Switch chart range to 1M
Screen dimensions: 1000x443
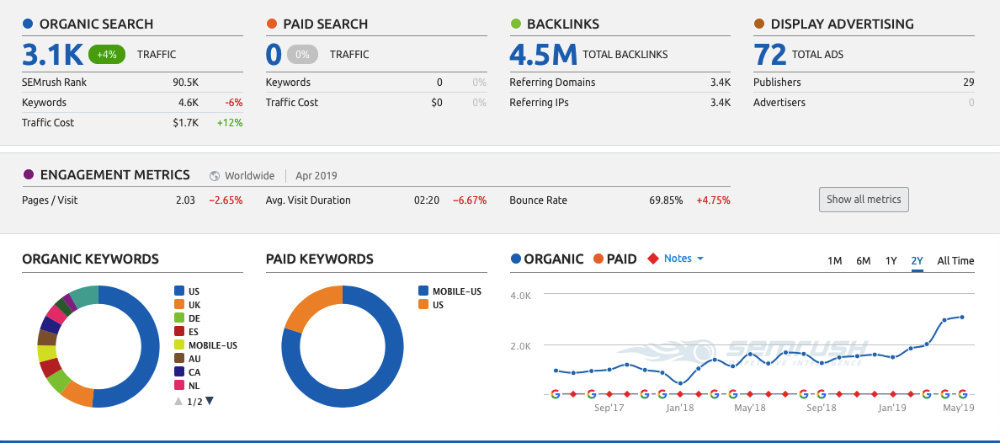click(x=834, y=261)
